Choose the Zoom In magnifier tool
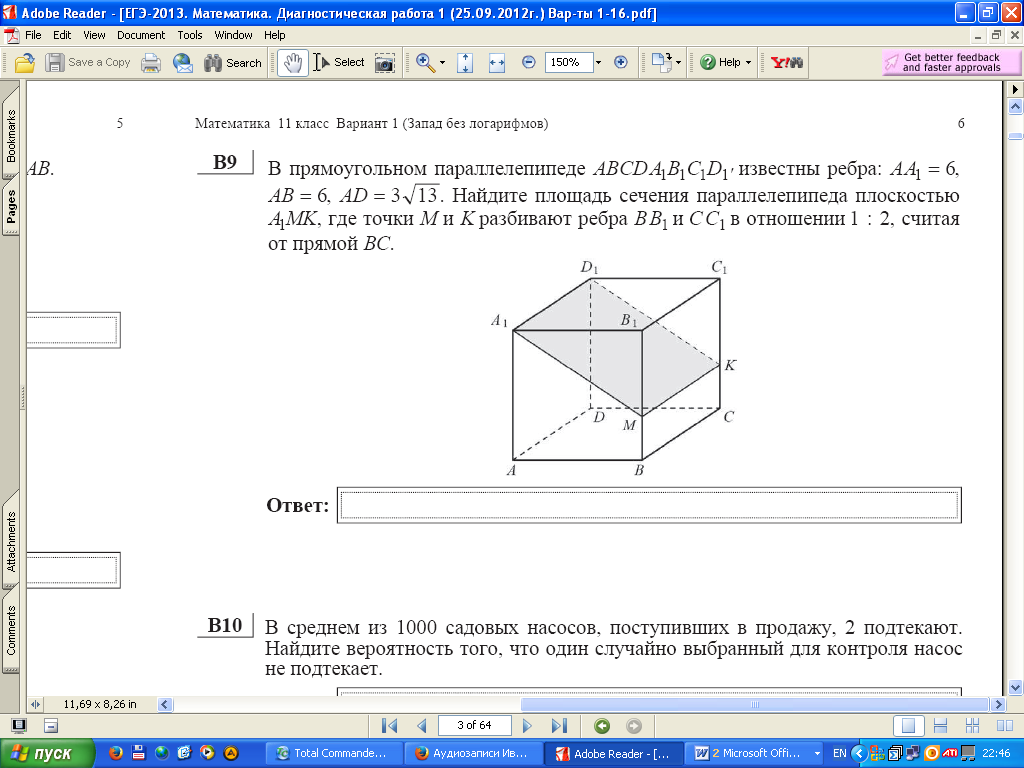Image resolution: width=1024 pixels, height=768 pixels. point(425,63)
